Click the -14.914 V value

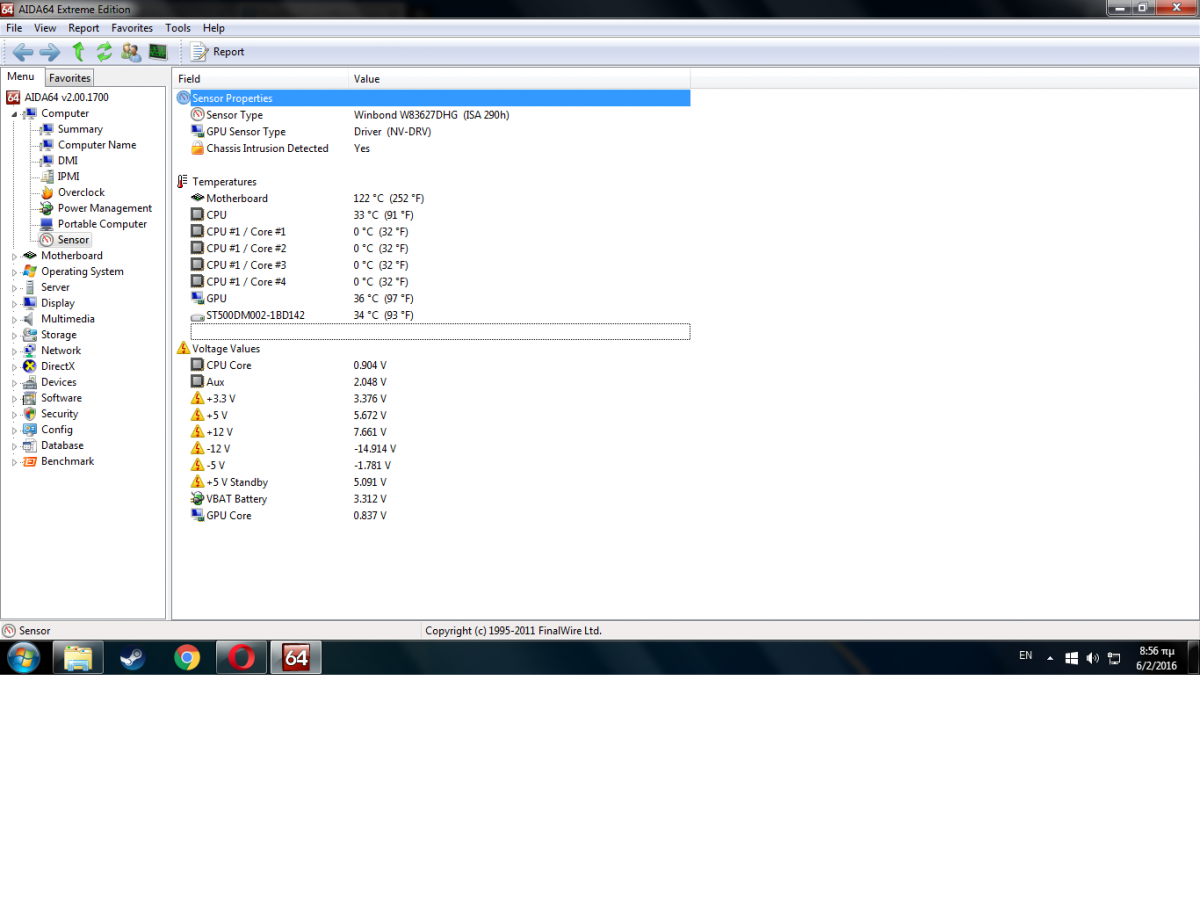coord(375,449)
